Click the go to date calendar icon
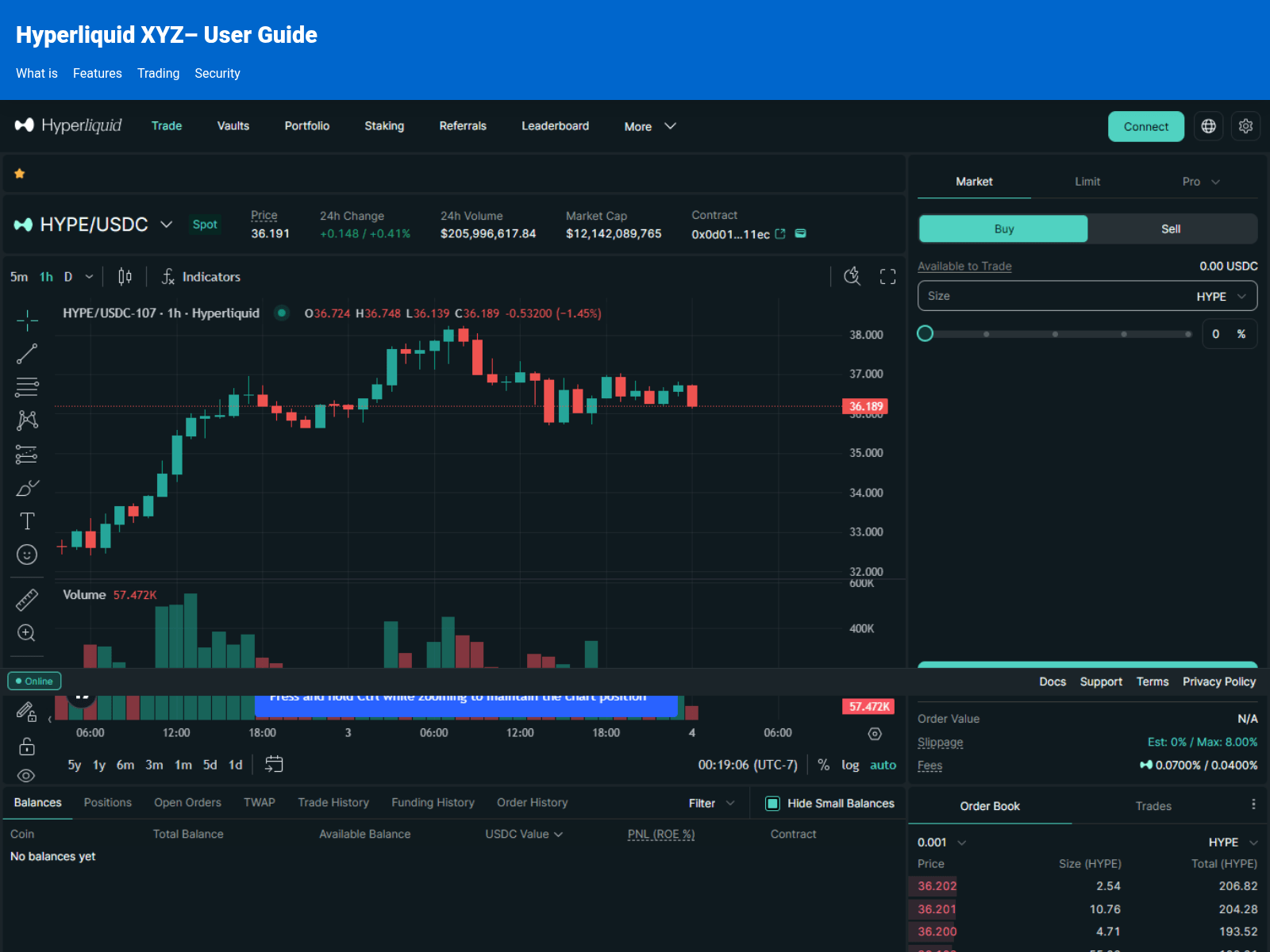Screen dimensions: 1270x952 pyautogui.click(x=274, y=765)
